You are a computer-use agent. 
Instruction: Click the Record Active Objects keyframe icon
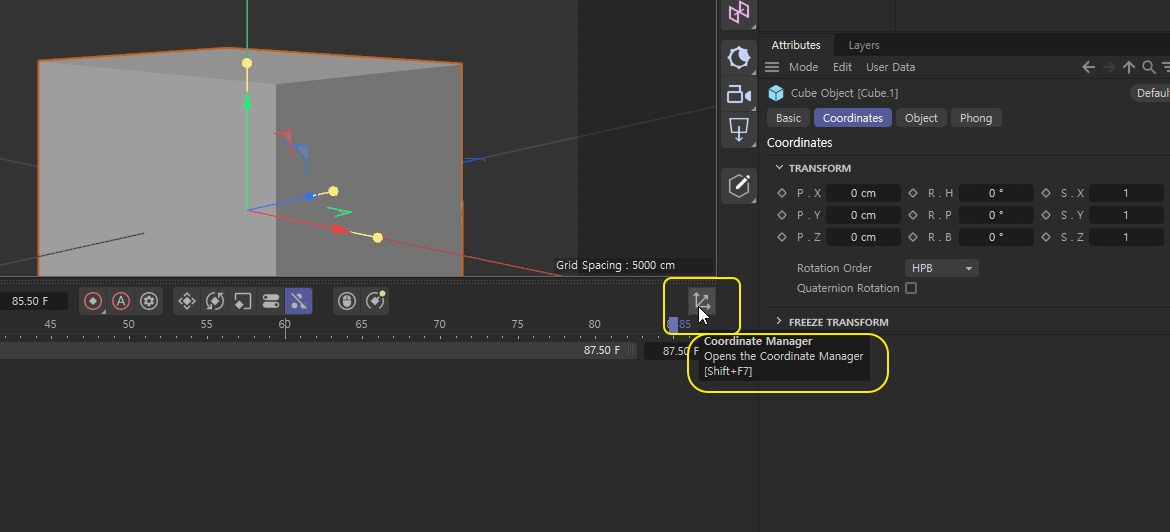click(x=93, y=301)
